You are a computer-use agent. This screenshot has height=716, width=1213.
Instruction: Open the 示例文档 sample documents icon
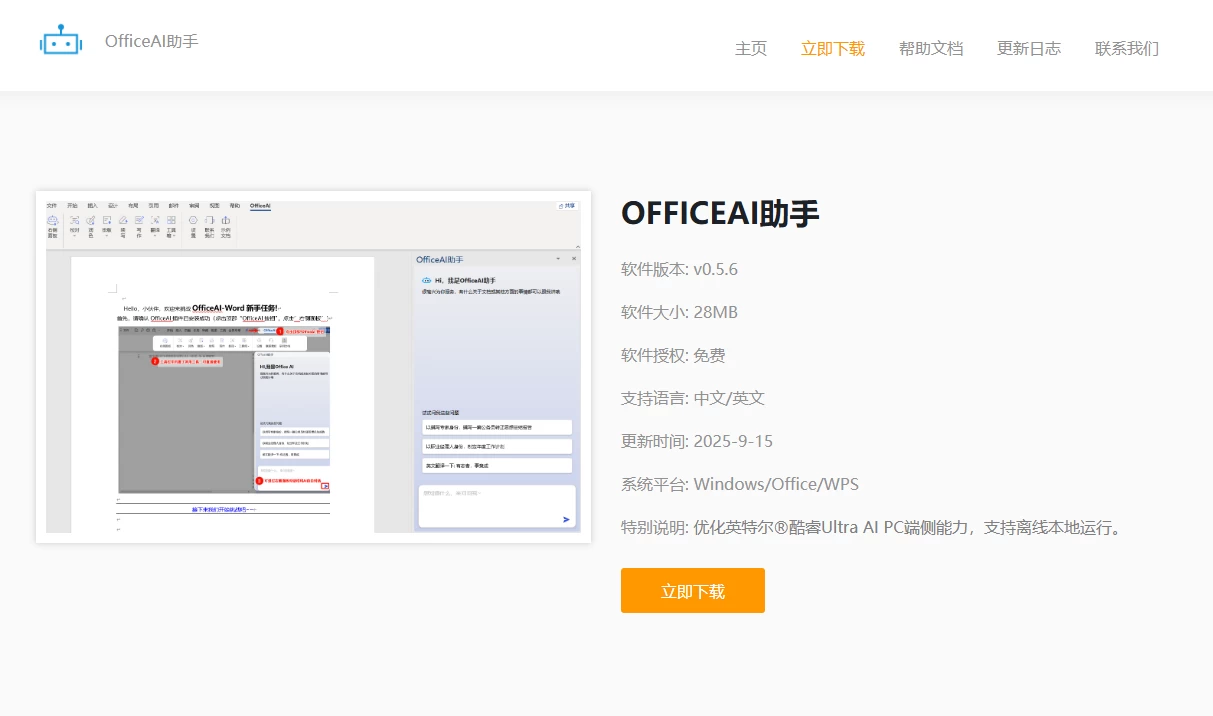(226, 220)
